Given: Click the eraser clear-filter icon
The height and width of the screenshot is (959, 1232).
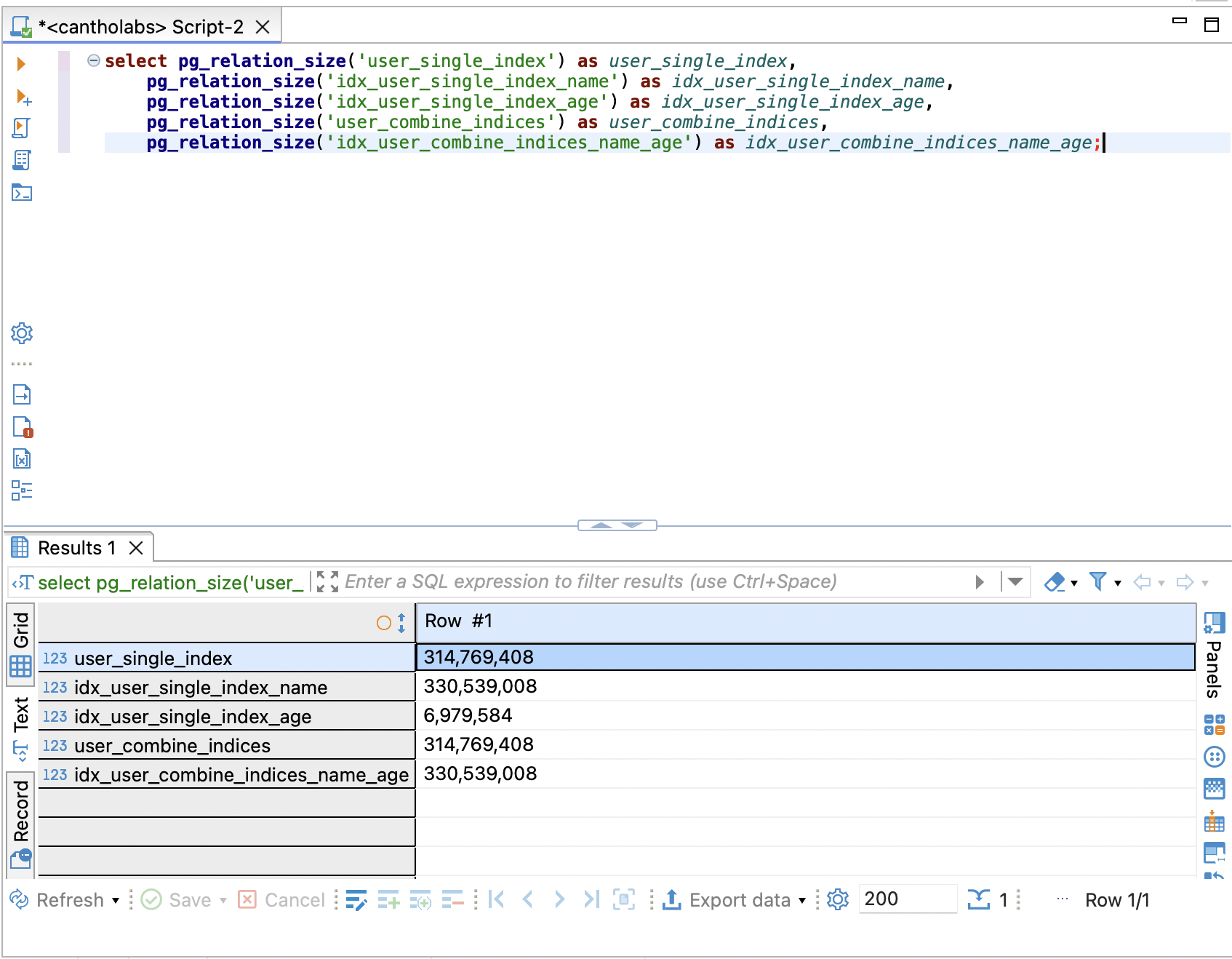Looking at the screenshot, I should tap(1055, 581).
